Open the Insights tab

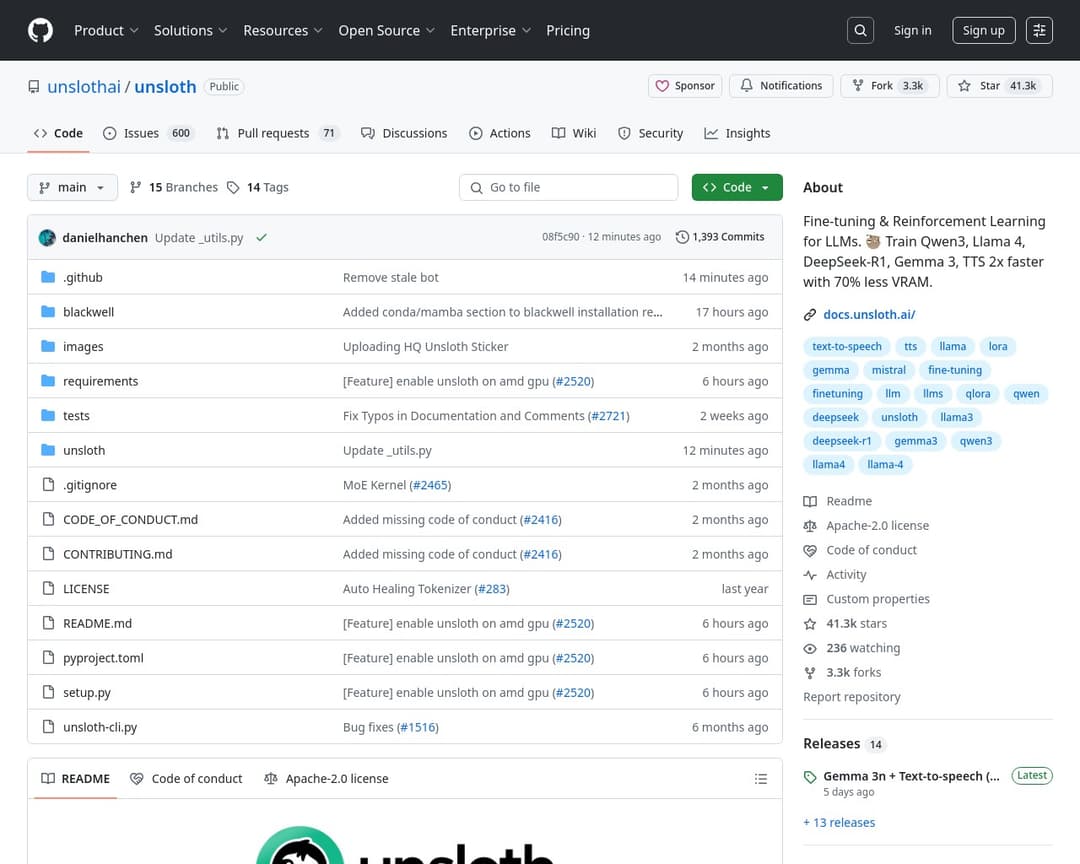[x=738, y=133]
